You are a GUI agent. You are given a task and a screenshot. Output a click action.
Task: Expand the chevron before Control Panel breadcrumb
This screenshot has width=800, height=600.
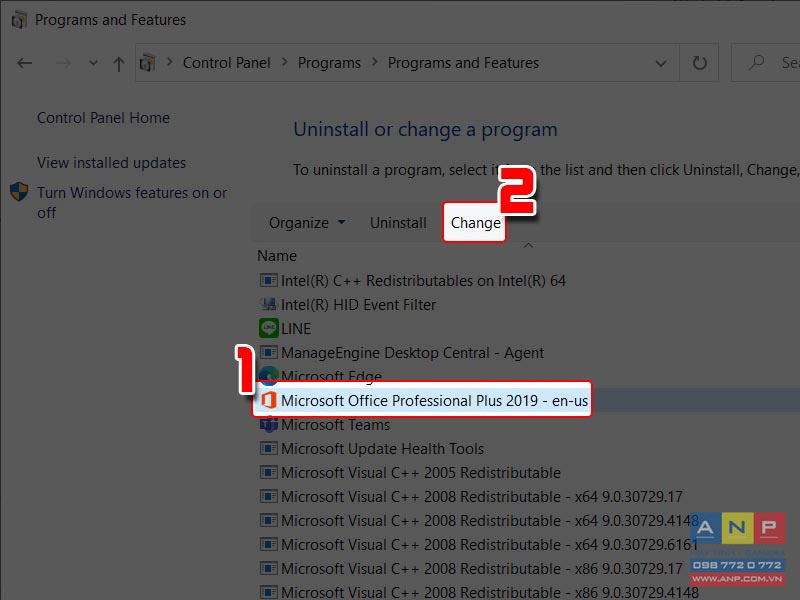[170, 62]
